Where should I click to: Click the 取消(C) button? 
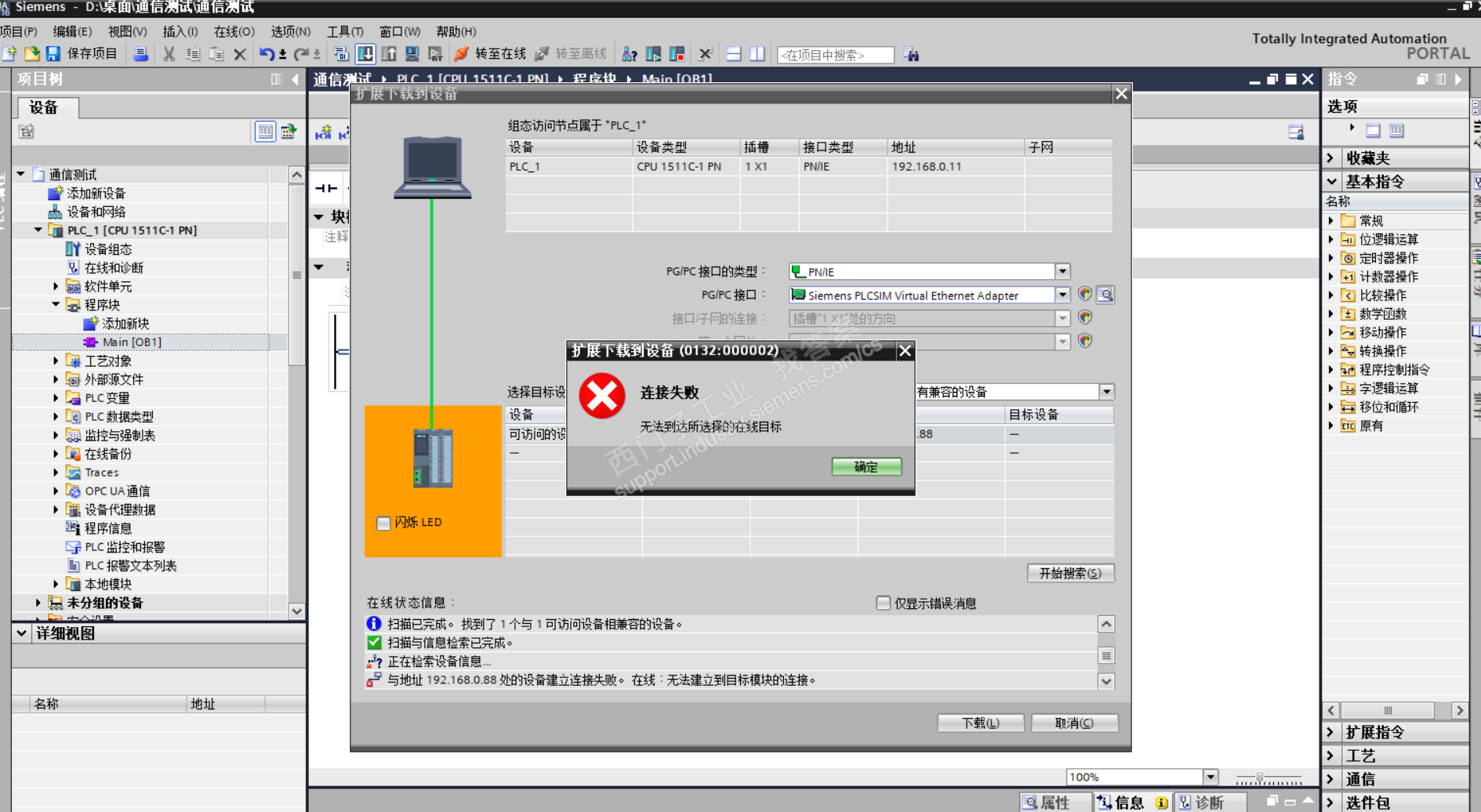click(1074, 723)
